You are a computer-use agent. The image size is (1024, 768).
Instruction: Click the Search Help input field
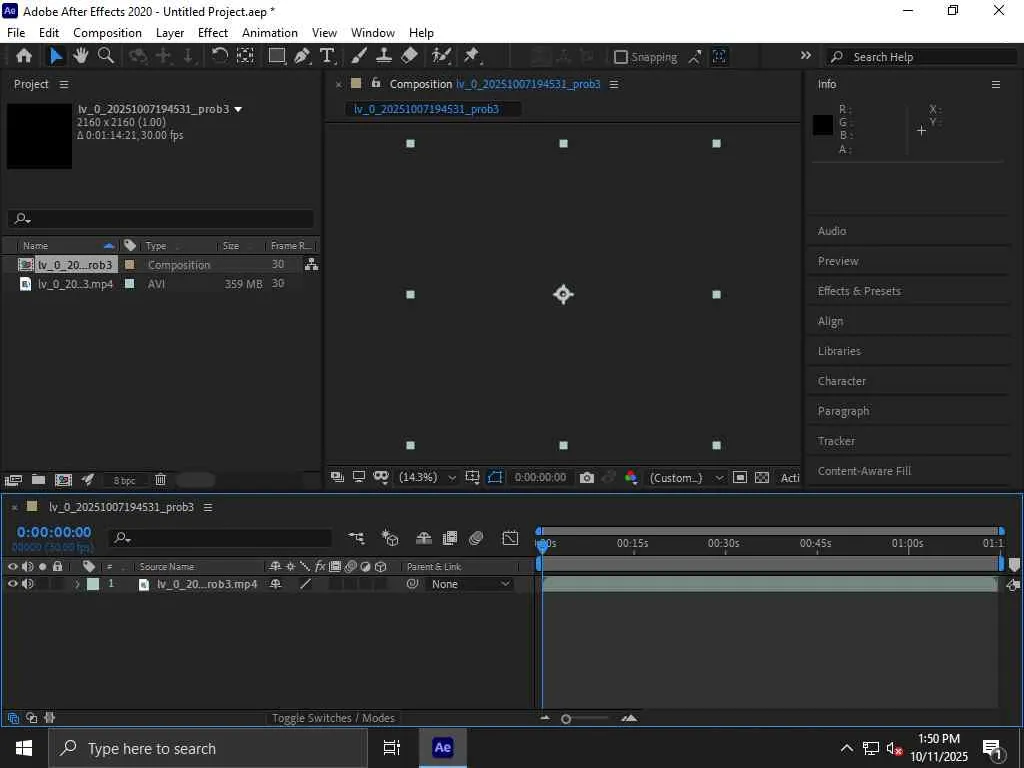pyautogui.click(x=921, y=57)
